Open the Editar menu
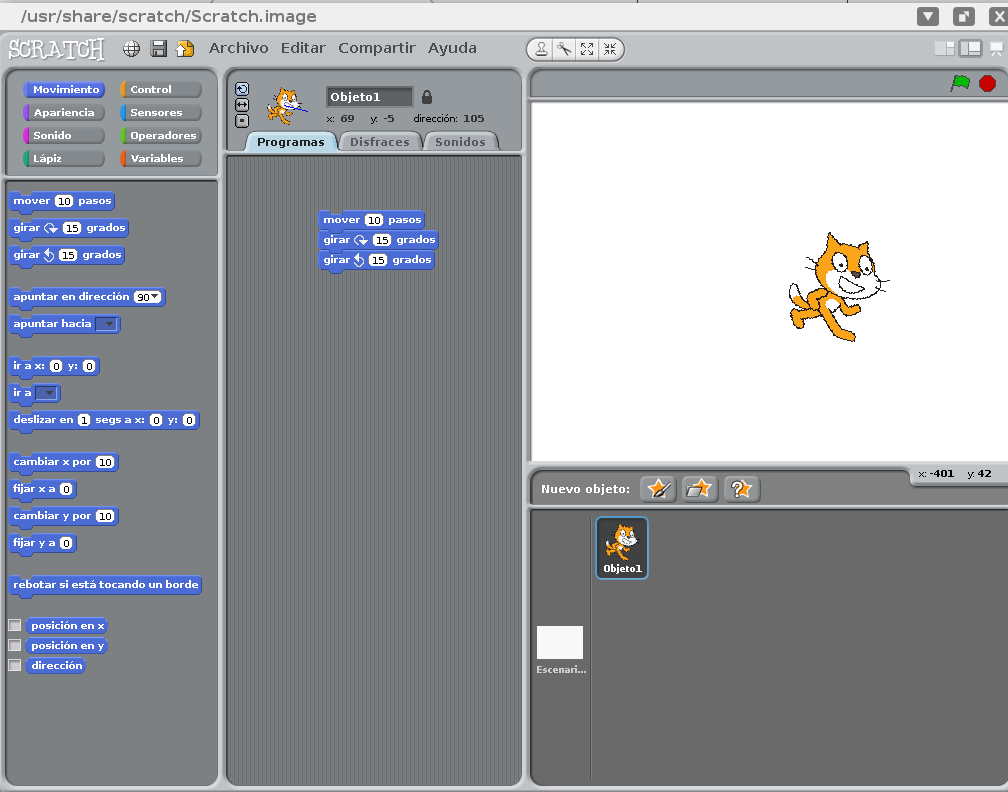 point(303,48)
